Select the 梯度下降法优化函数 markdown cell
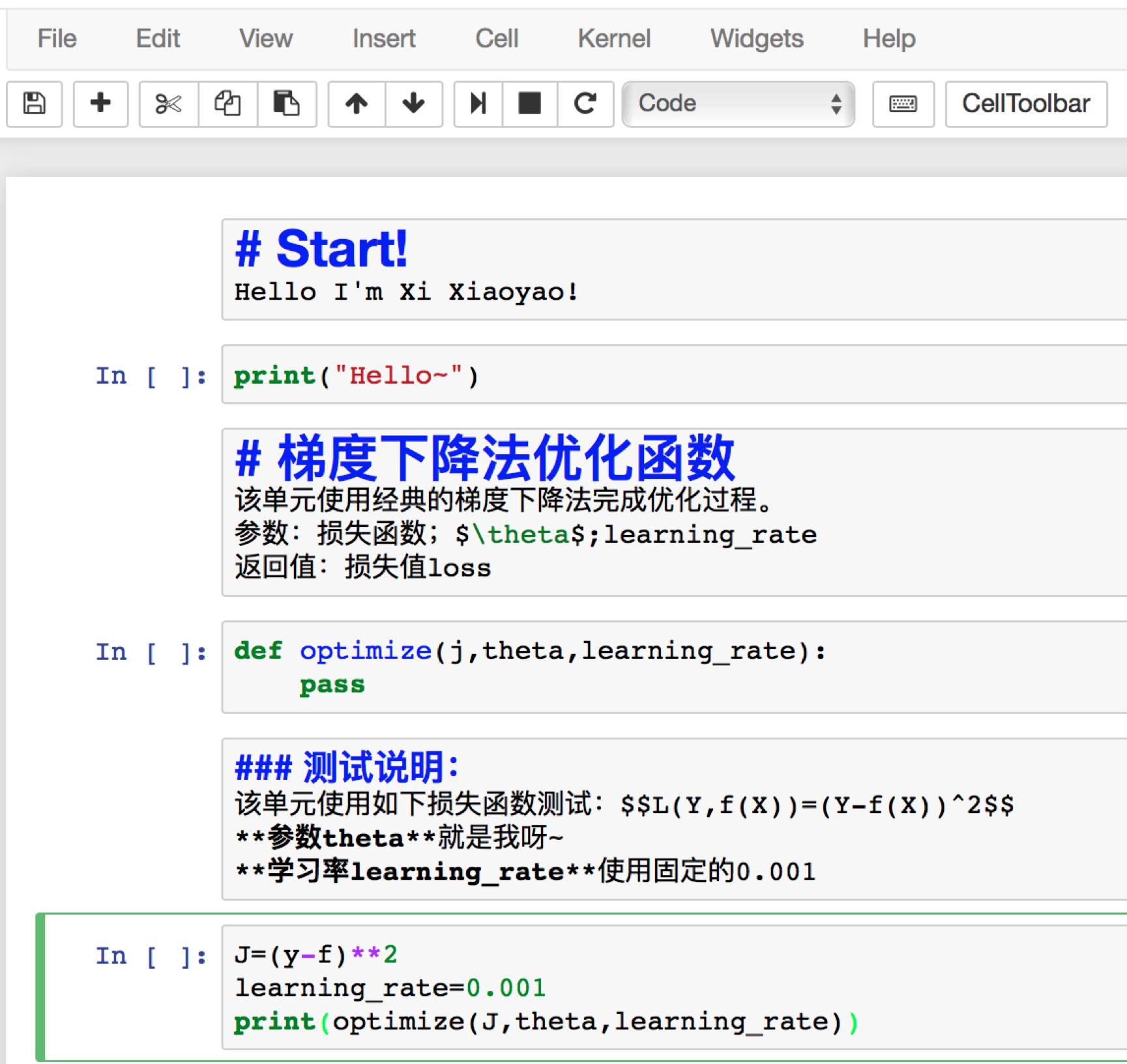Image resolution: width=1127 pixels, height=1064 pixels. point(674,512)
